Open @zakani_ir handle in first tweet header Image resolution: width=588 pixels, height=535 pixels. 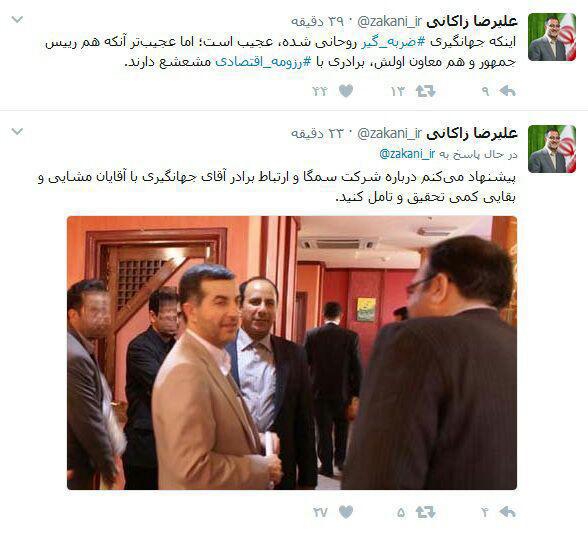coord(390,22)
